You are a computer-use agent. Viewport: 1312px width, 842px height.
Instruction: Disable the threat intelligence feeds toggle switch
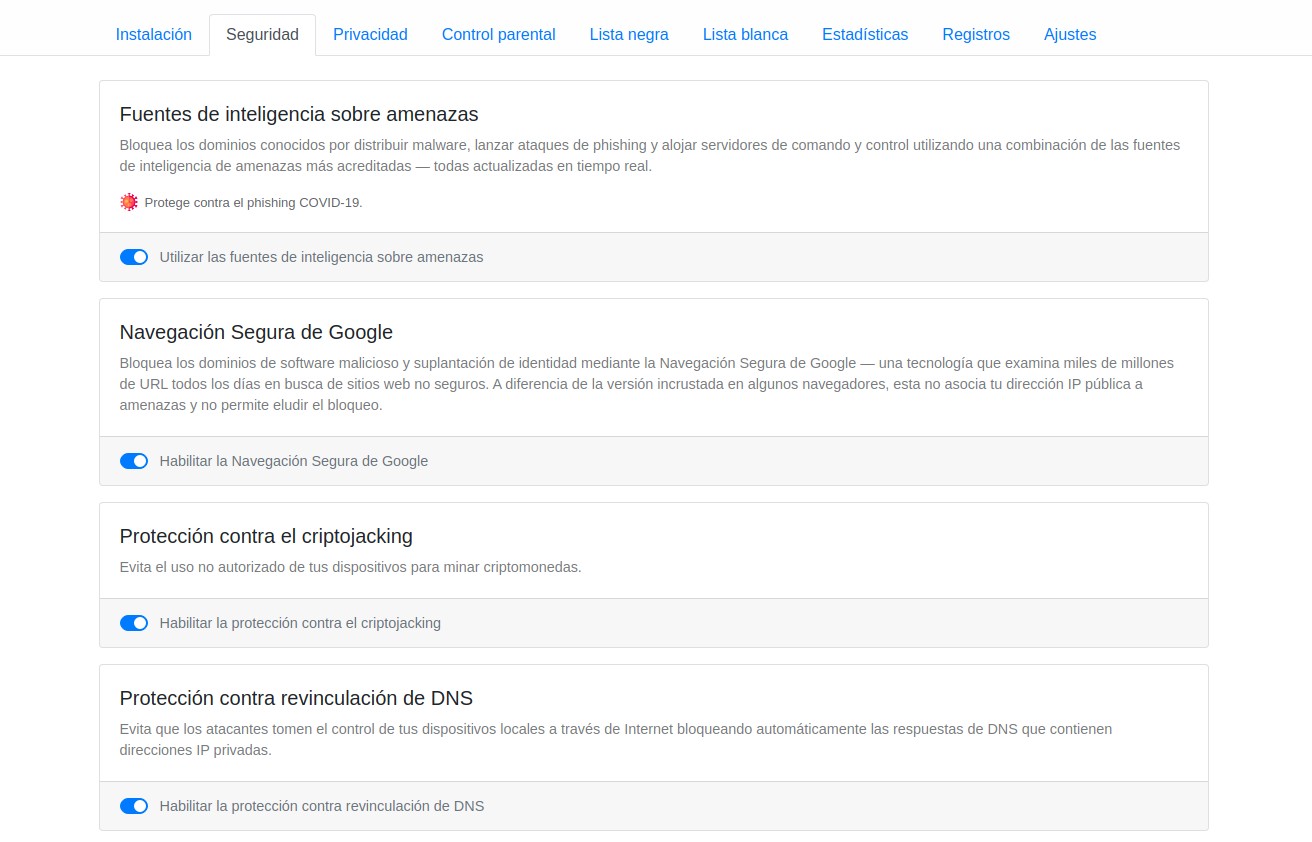(134, 257)
